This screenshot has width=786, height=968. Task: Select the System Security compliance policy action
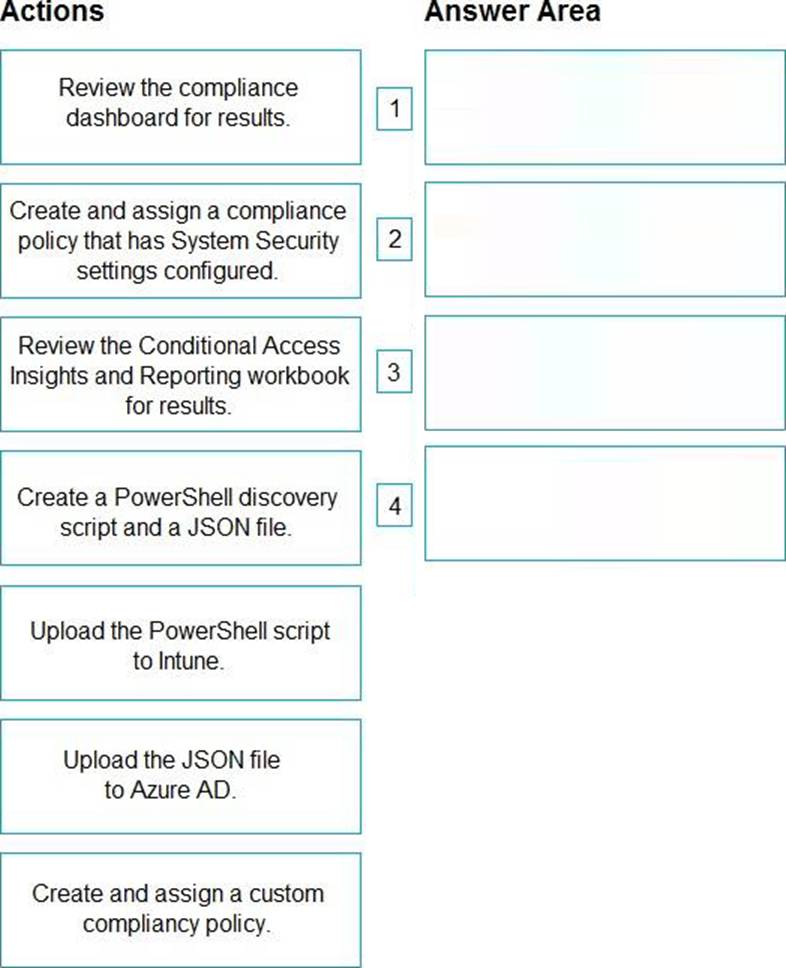coord(180,240)
